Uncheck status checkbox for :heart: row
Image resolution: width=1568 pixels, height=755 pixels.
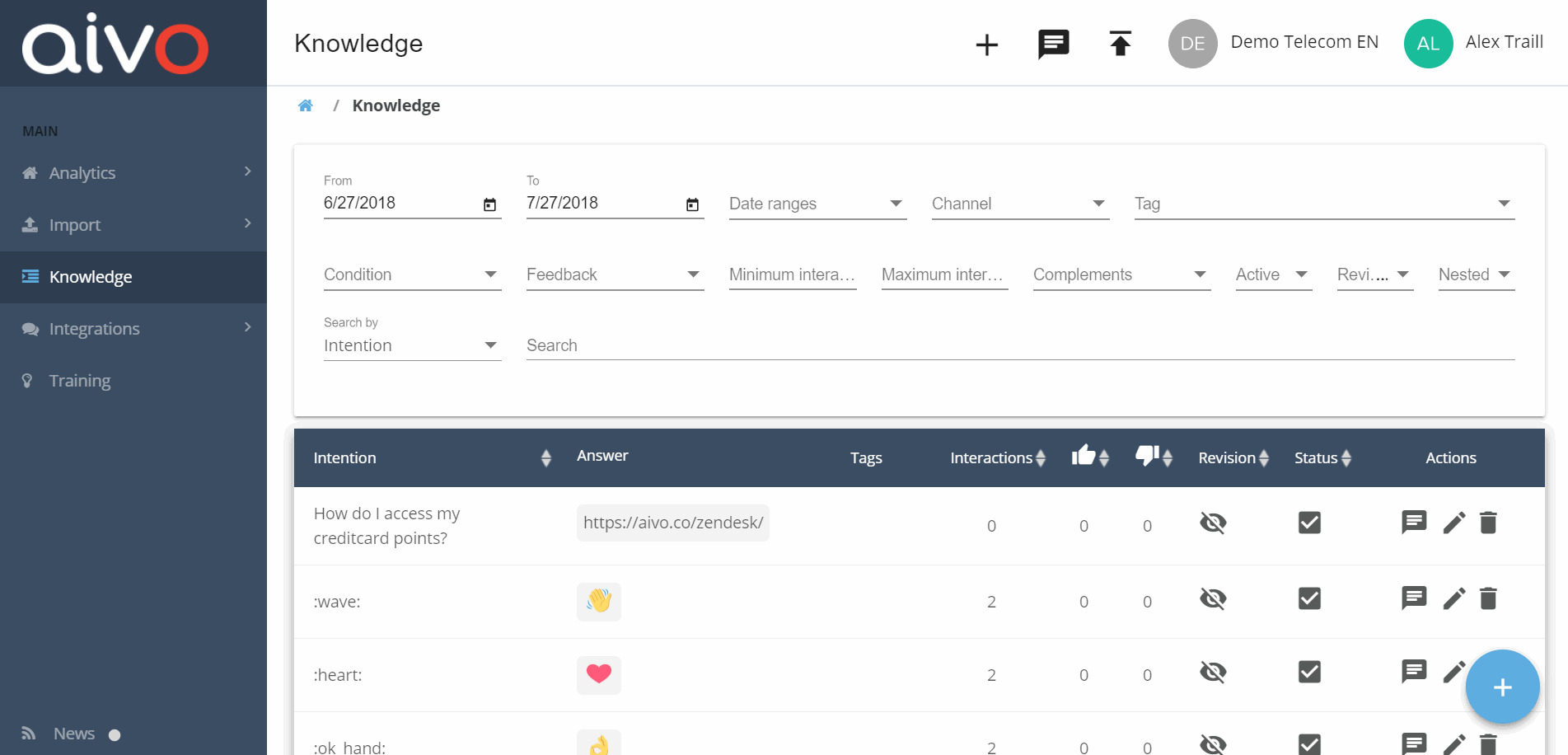click(x=1309, y=672)
